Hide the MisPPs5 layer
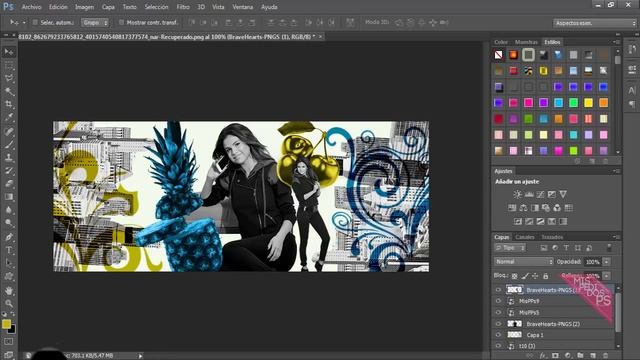 [498, 312]
